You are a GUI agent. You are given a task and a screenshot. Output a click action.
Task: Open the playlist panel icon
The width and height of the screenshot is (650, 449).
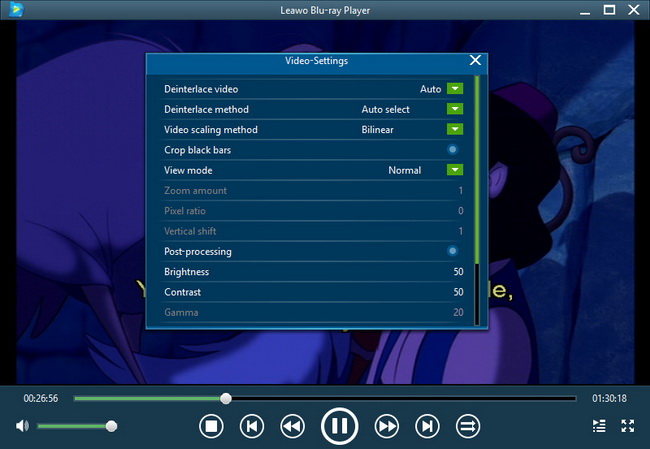pyautogui.click(x=599, y=426)
